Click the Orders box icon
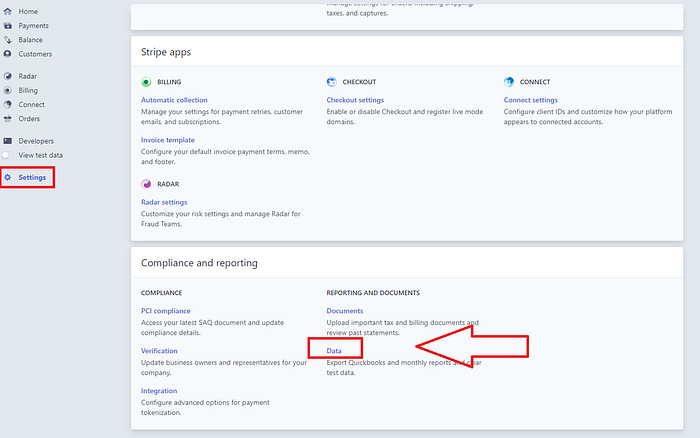The width and height of the screenshot is (700, 438). 8,118
